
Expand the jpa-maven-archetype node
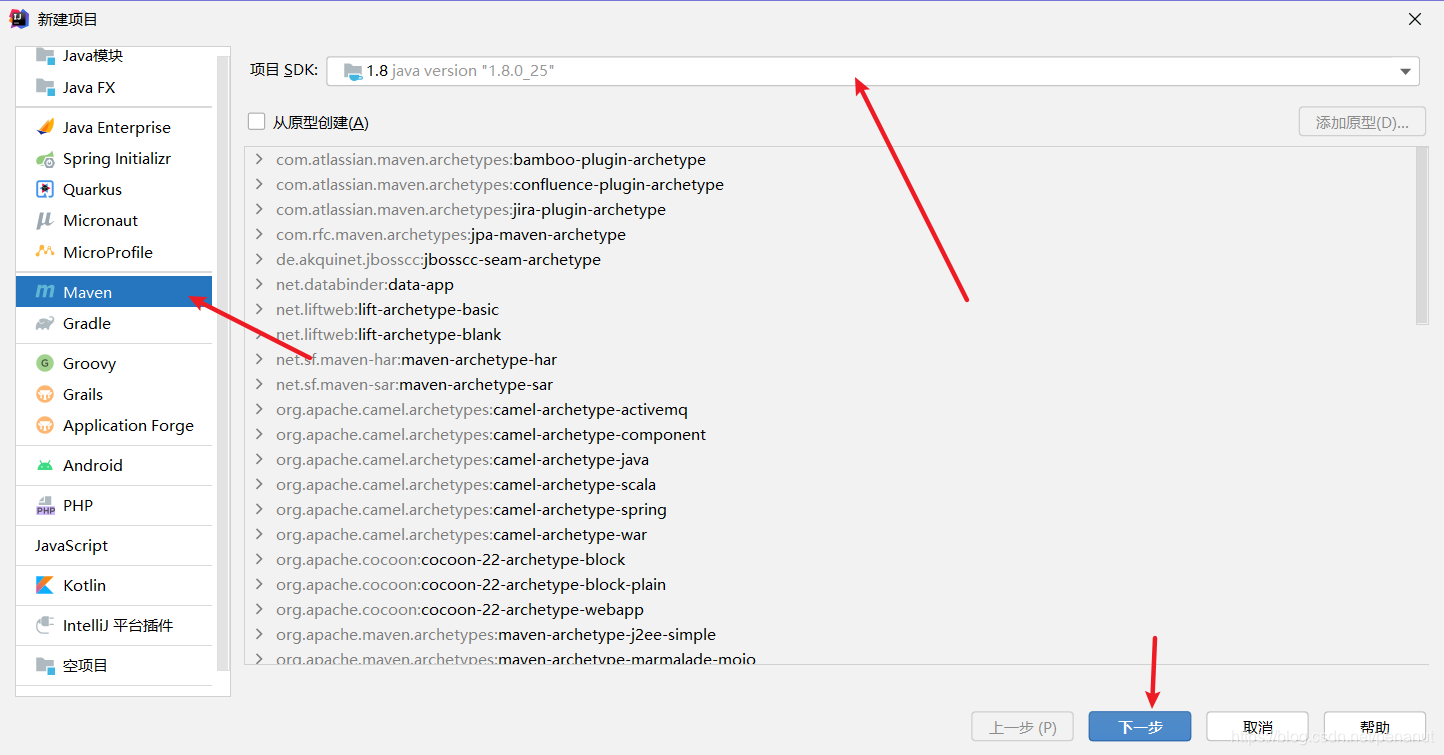[x=259, y=234]
